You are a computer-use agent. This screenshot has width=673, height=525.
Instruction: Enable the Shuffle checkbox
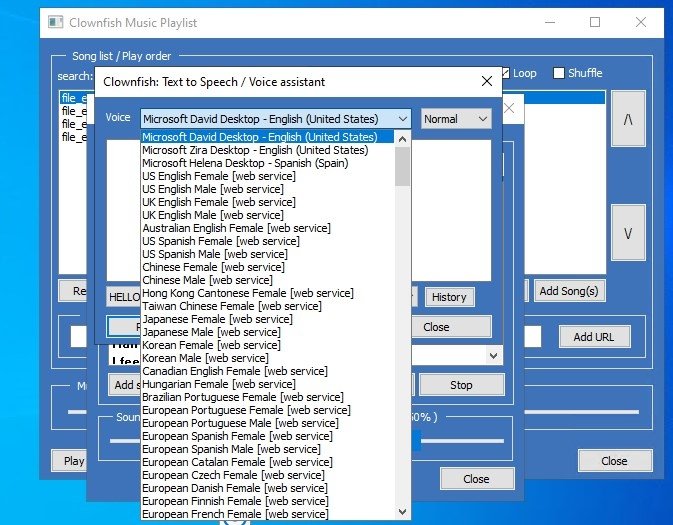(558, 73)
